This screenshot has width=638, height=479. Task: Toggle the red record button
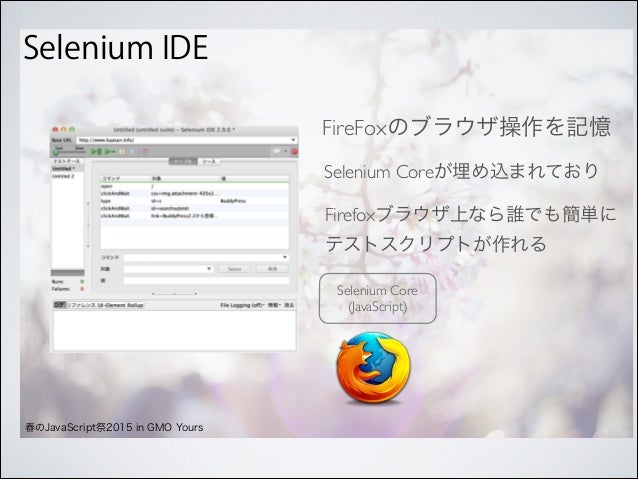click(x=294, y=152)
